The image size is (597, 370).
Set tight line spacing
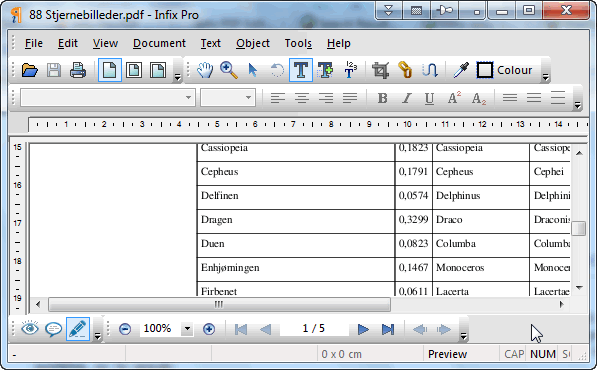pos(510,98)
